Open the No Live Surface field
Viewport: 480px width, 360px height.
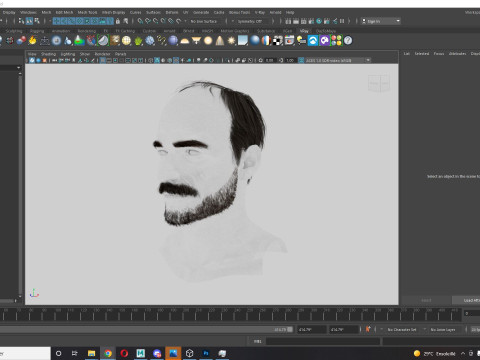[x=204, y=21]
